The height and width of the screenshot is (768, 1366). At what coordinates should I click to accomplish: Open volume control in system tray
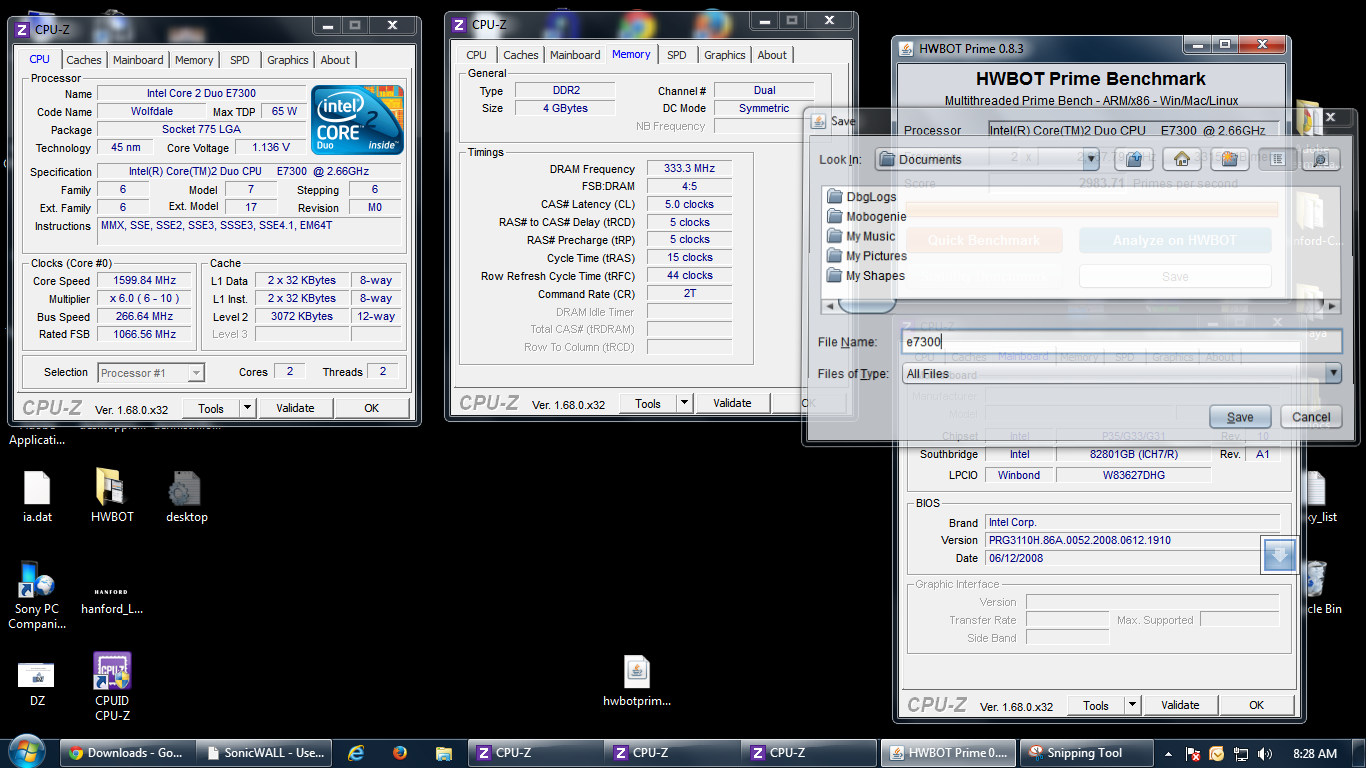click(x=1265, y=753)
